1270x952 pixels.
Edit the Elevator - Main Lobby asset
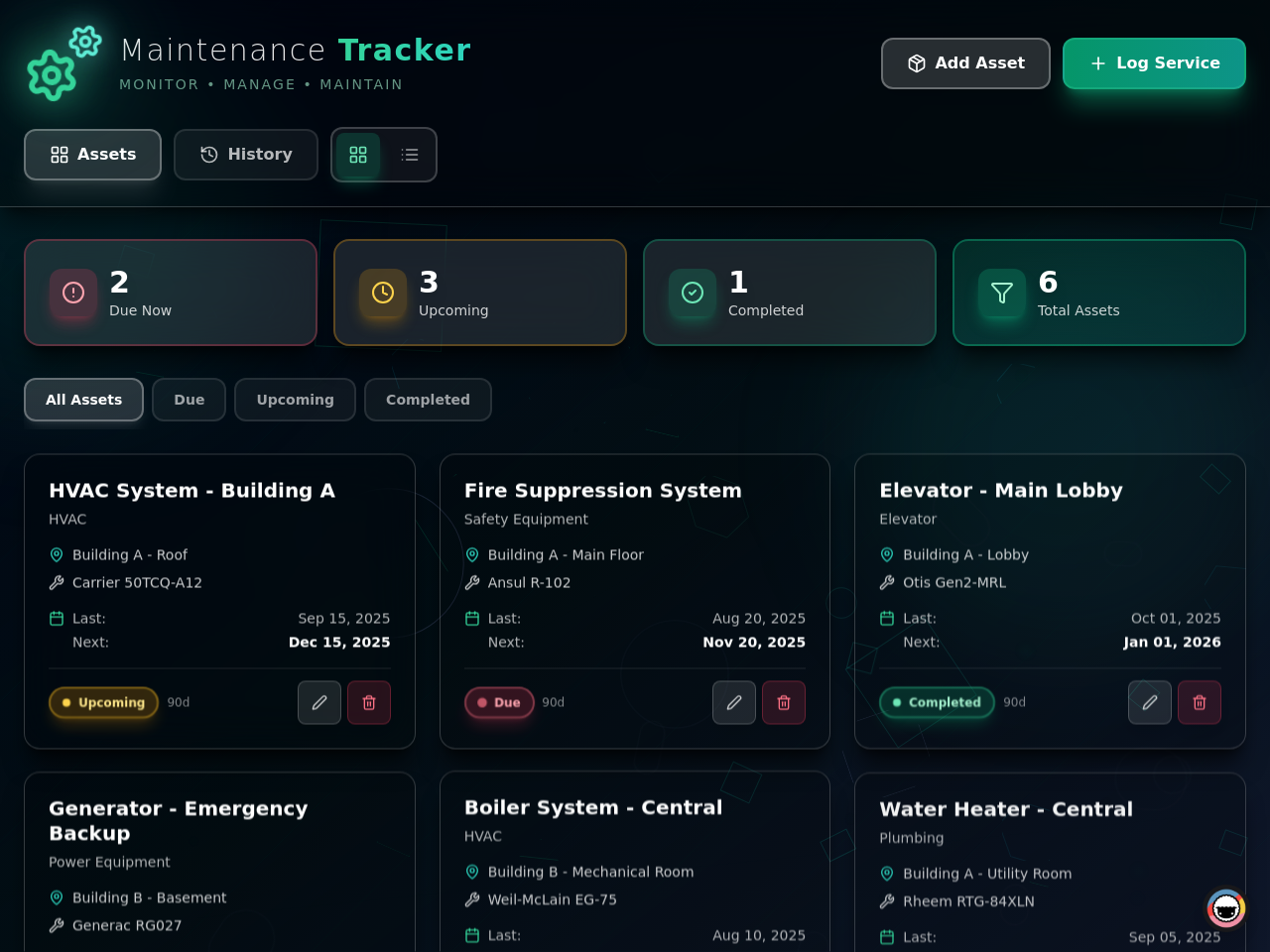[x=1150, y=702]
